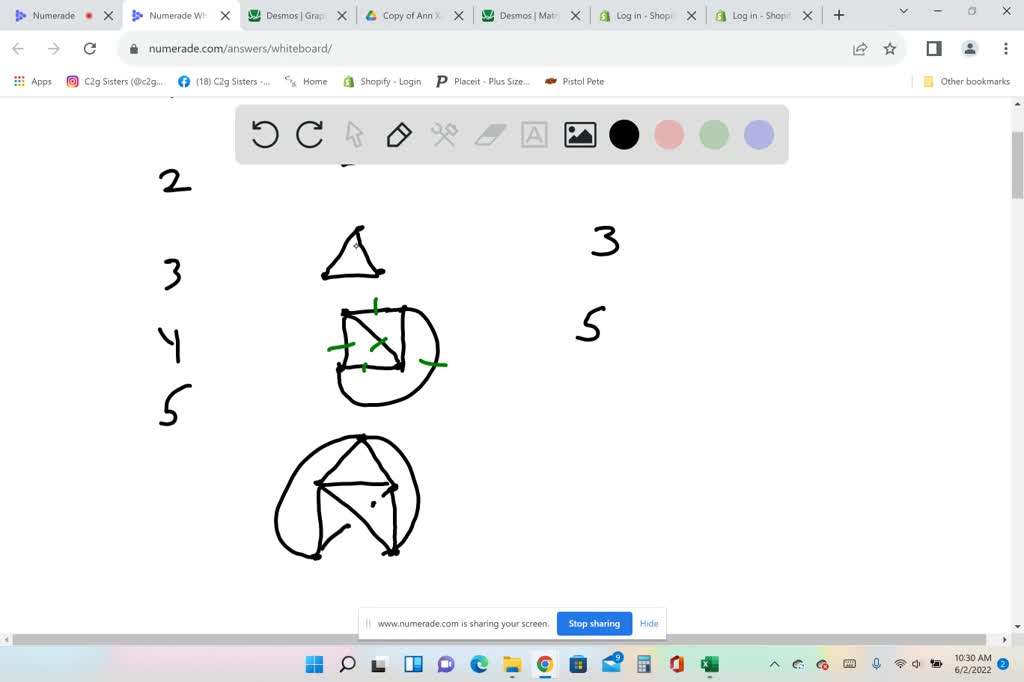Select the Pen drawing tool

(399, 134)
